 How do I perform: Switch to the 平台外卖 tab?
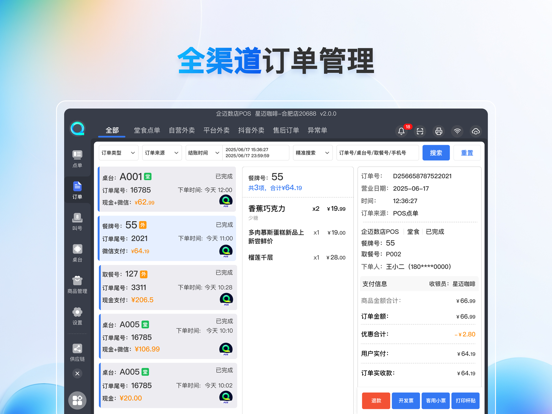[217, 130]
